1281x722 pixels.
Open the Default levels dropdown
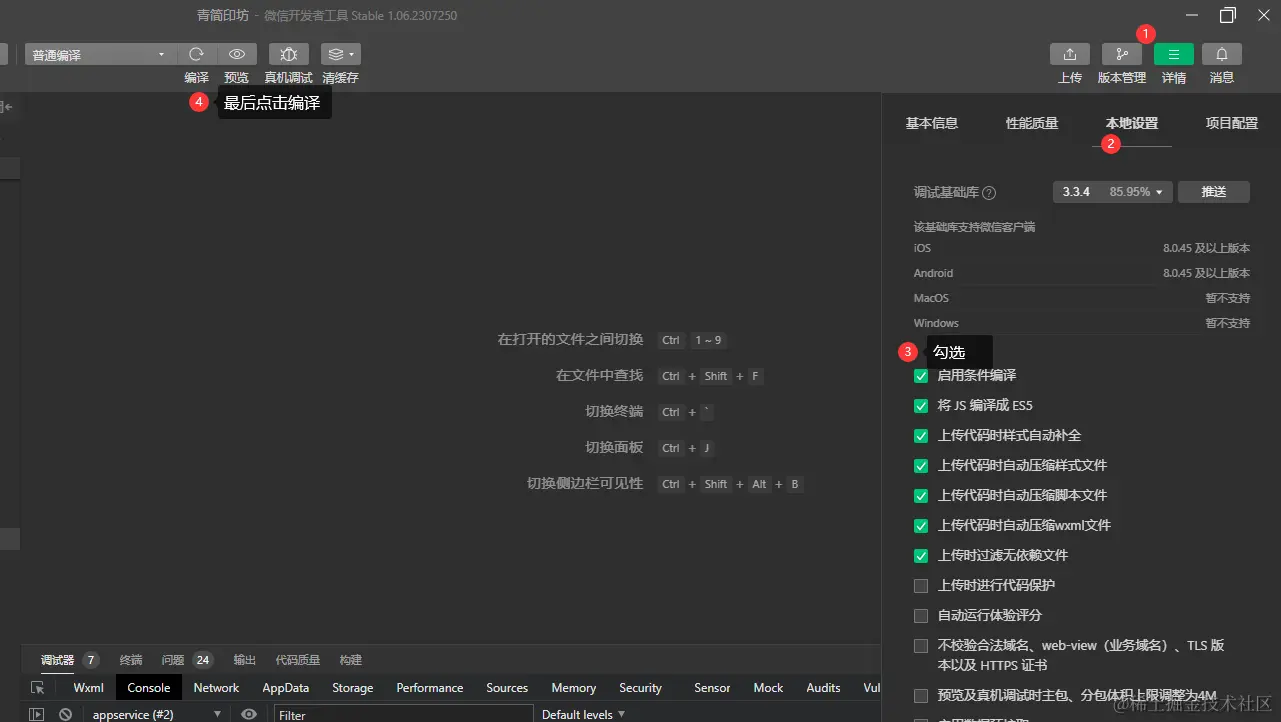pos(583,714)
